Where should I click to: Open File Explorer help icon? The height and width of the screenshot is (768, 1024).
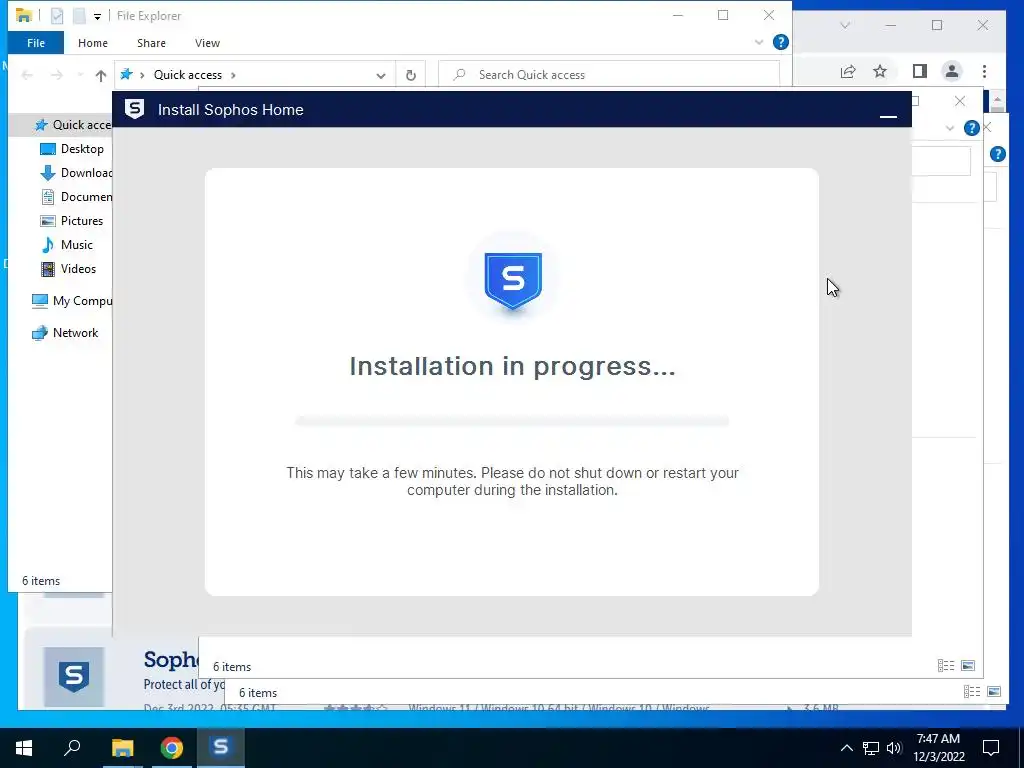[x=780, y=42]
